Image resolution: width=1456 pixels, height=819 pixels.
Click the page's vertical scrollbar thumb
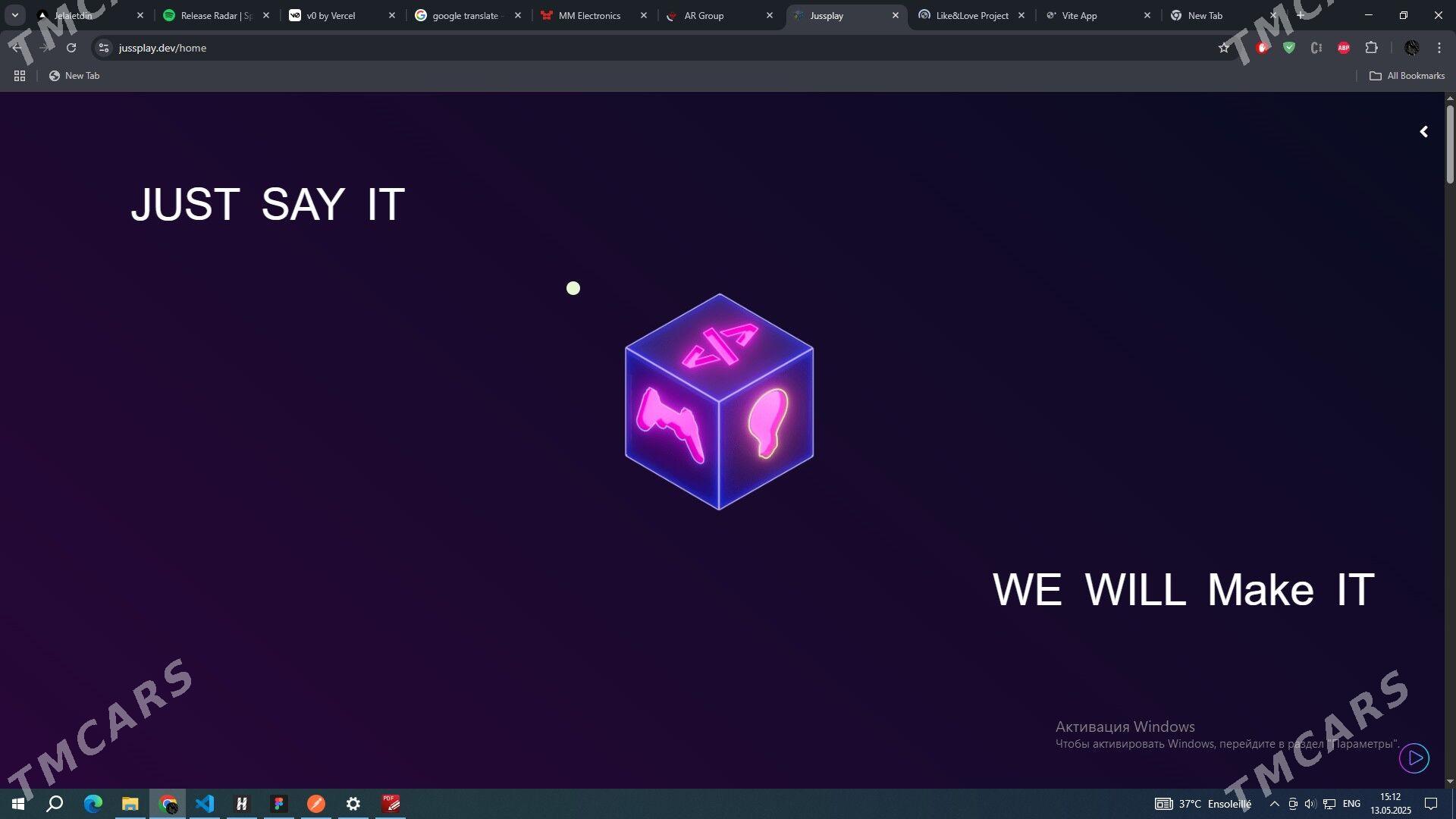1450,144
